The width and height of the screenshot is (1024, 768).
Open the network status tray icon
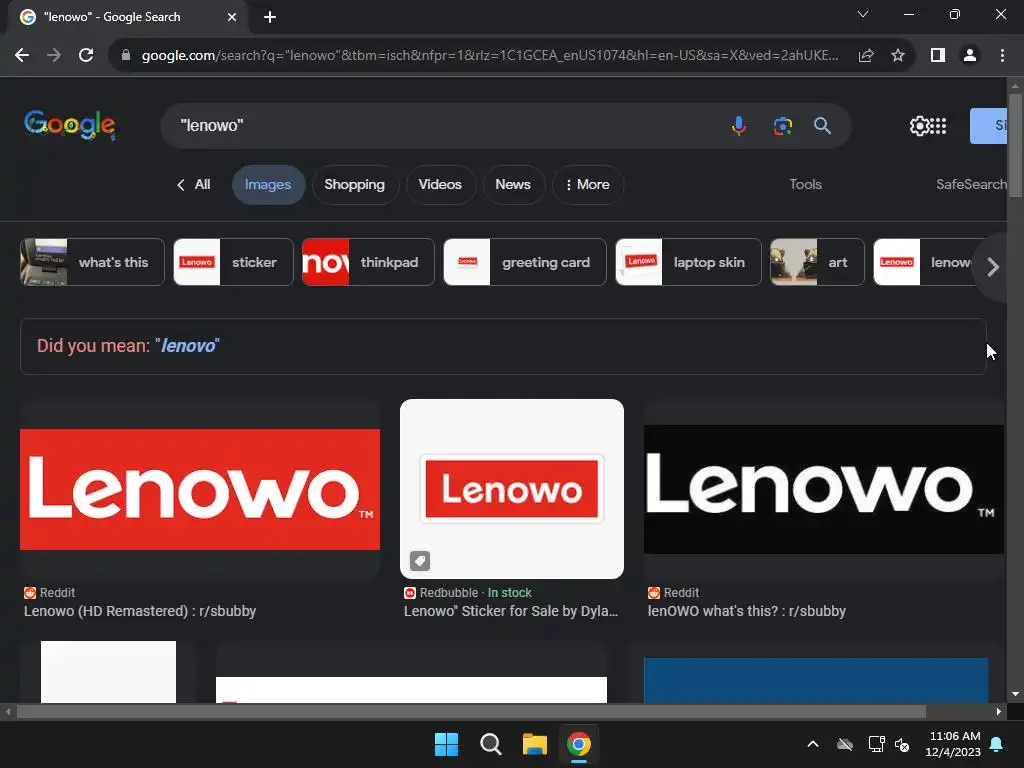point(876,744)
